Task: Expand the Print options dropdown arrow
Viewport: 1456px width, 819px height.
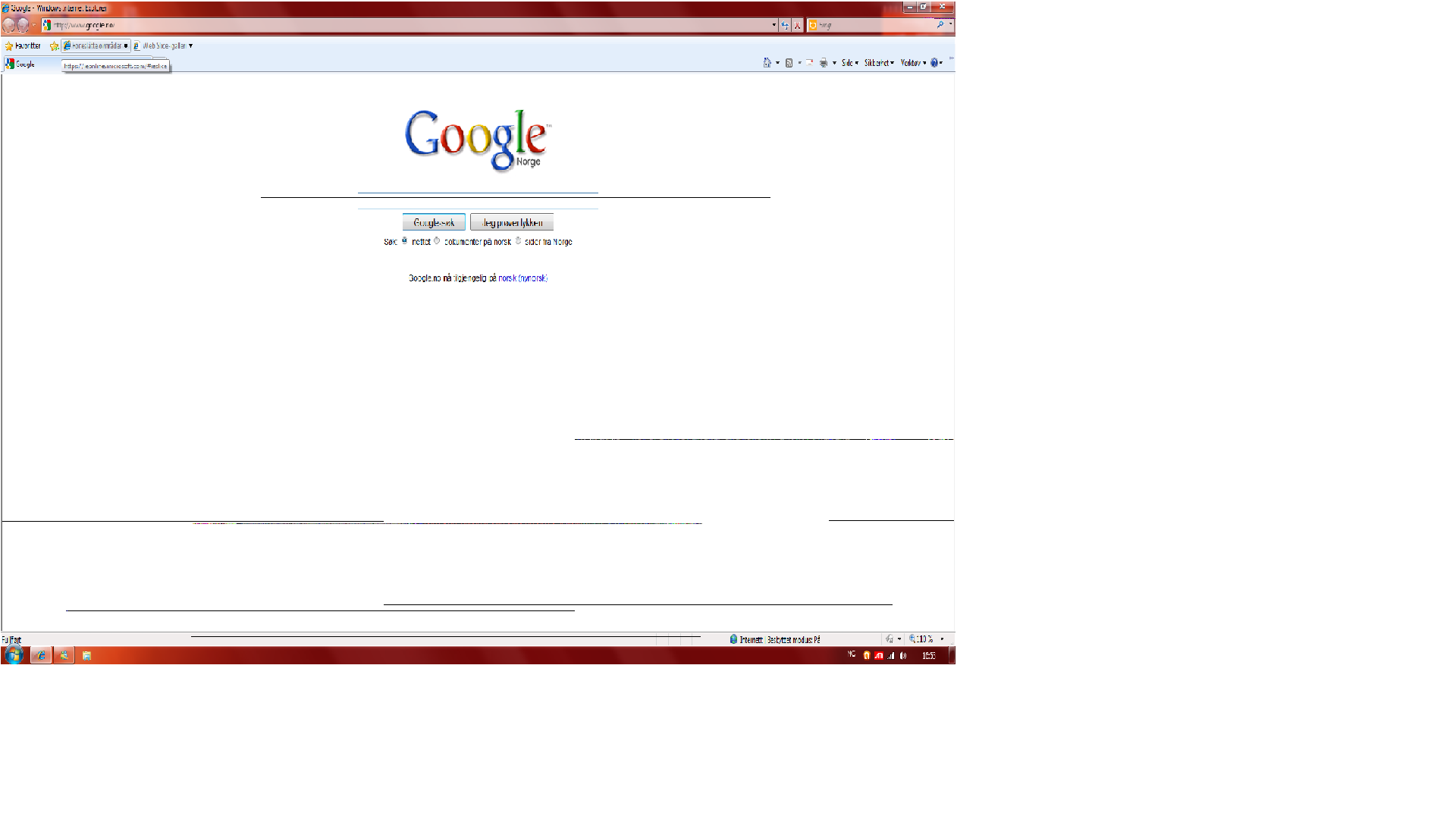Action: click(x=834, y=63)
